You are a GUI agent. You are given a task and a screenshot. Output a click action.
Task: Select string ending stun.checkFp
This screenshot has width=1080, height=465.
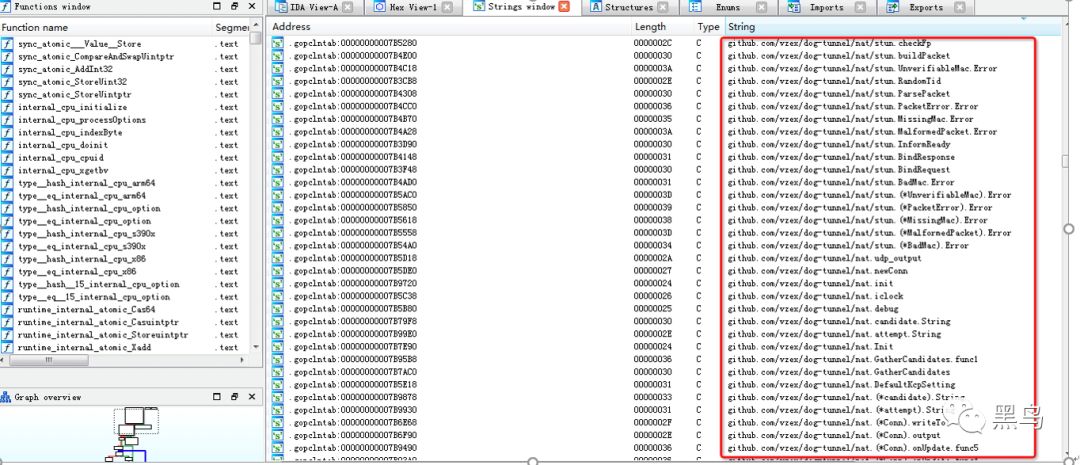tap(830, 43)
